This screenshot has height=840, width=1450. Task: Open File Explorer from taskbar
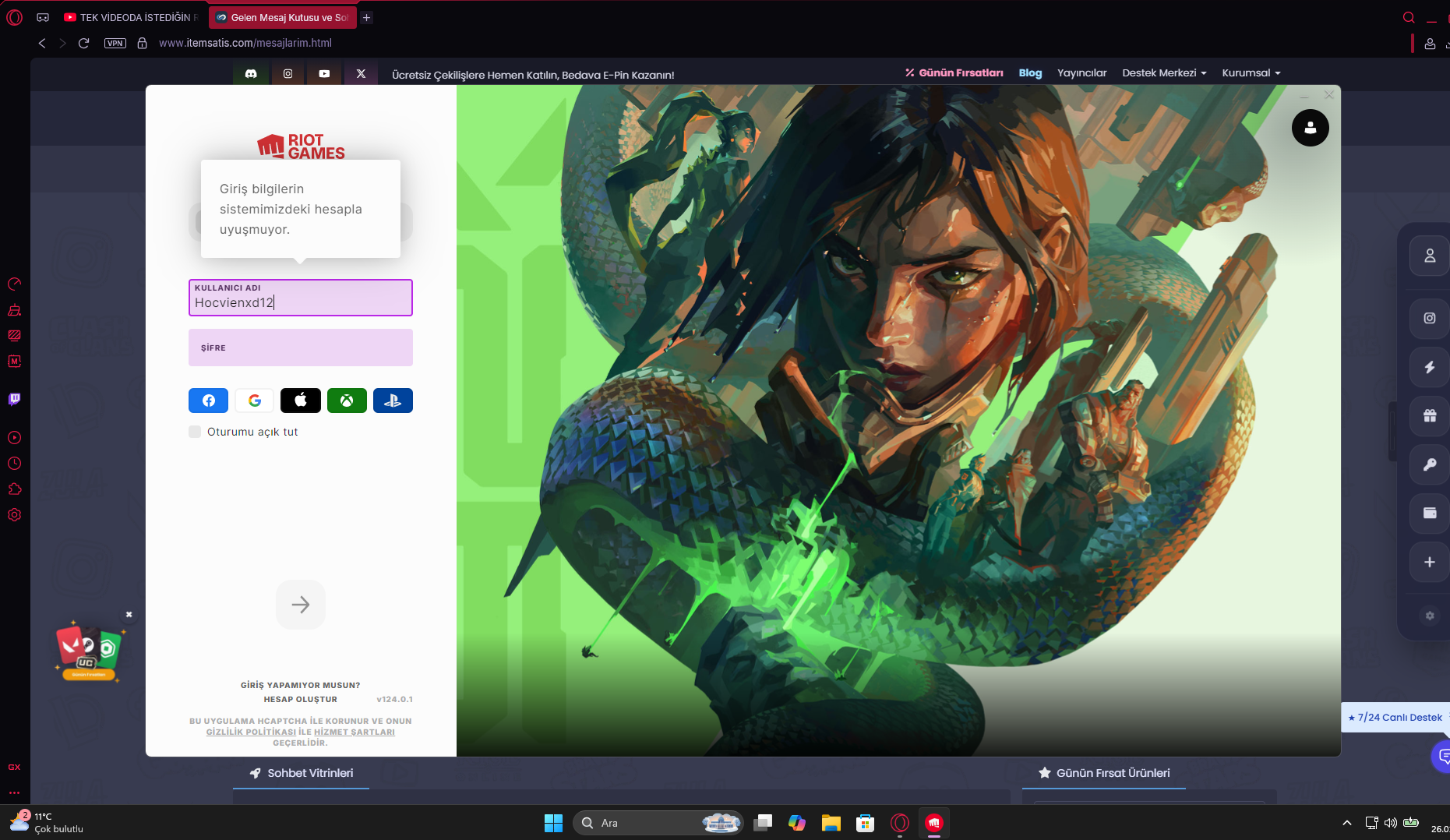(831, 823)
